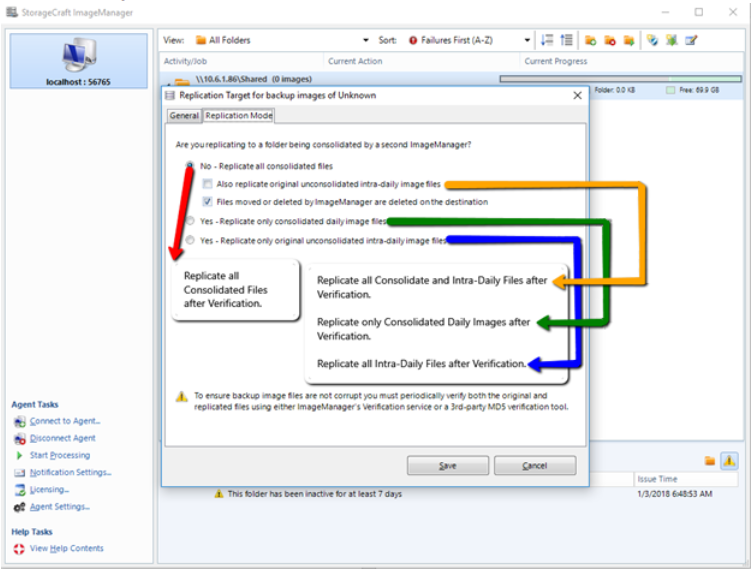The height and width of the screenshot is (570, 751).
Task: Select Yes - Replicate only original unconsolidated intra-daily
Action: [x=190, y=240]
